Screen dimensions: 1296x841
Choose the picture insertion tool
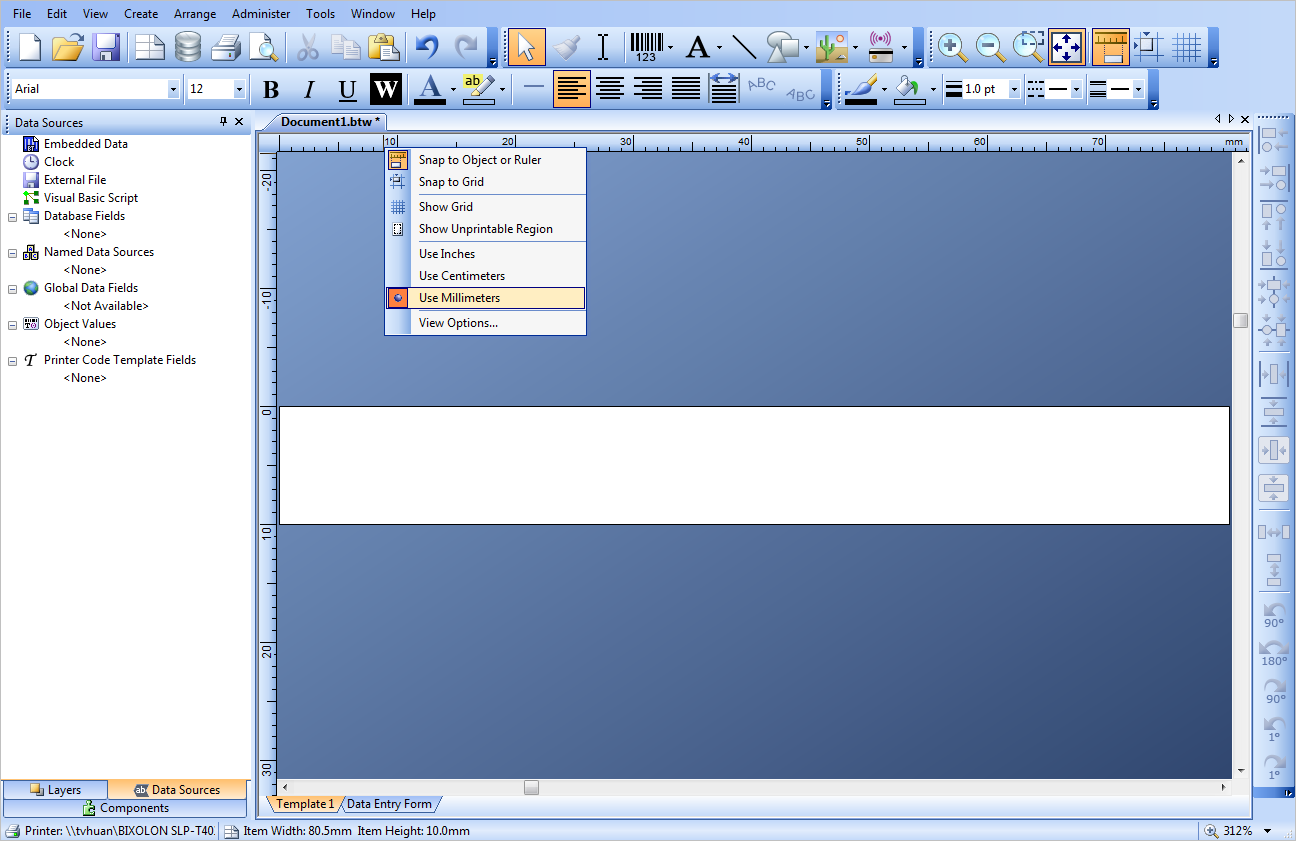831,47
